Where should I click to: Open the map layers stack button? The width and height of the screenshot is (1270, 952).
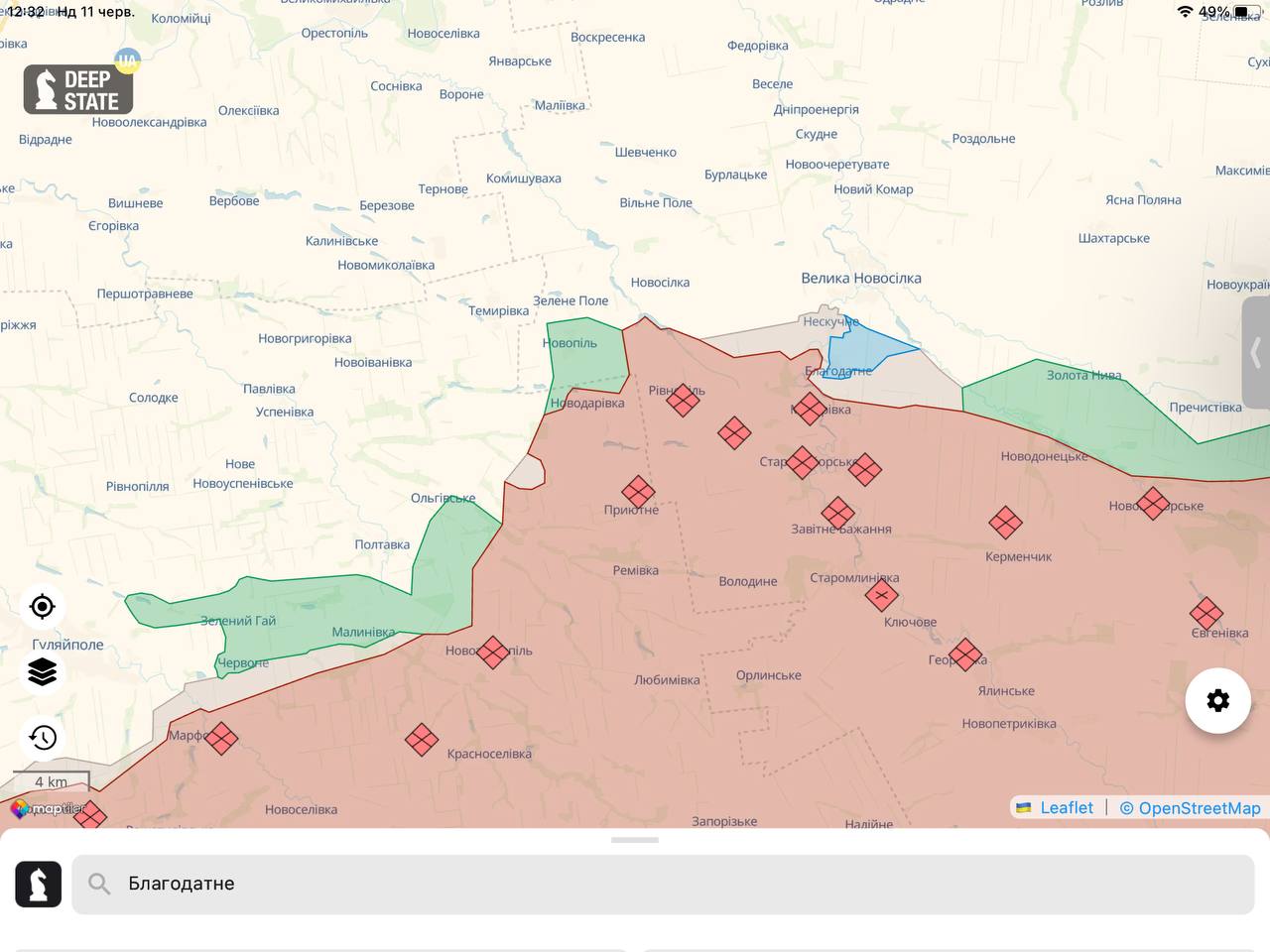point(42,672)
